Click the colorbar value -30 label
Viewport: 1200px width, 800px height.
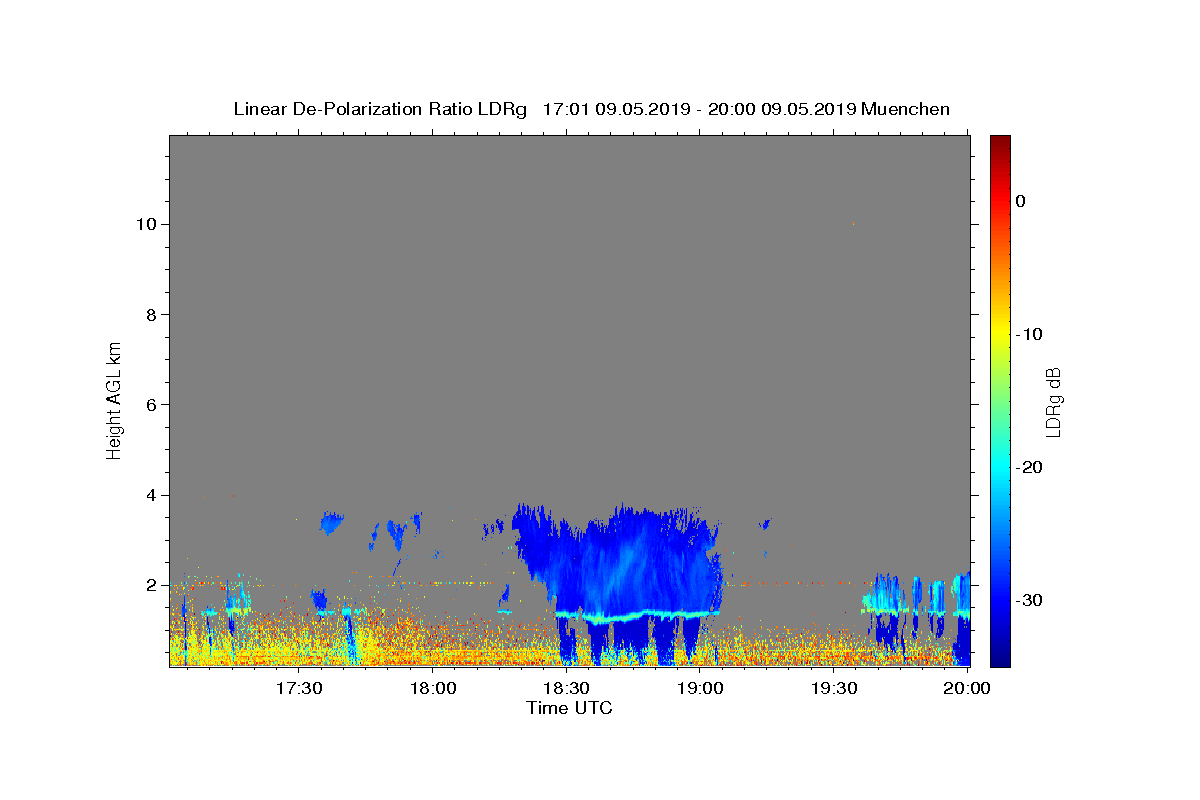pos(1030,600)
